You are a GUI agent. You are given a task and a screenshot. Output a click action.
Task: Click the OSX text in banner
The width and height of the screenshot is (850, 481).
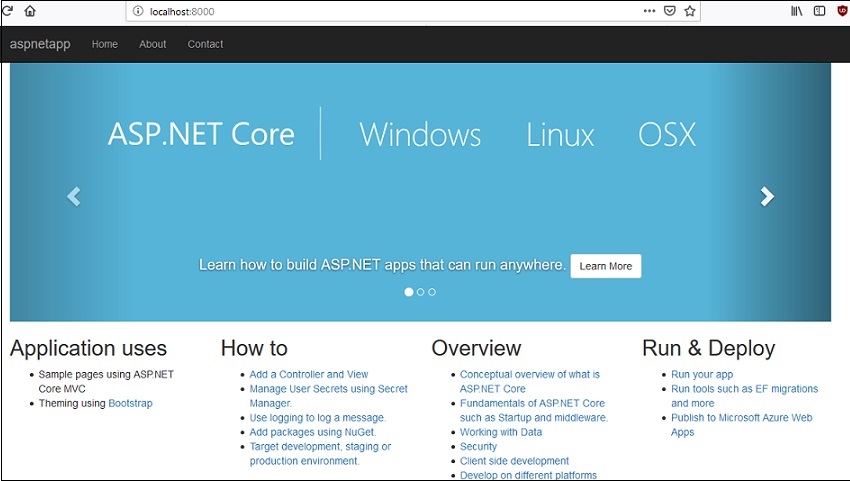[x=667, y=134]
